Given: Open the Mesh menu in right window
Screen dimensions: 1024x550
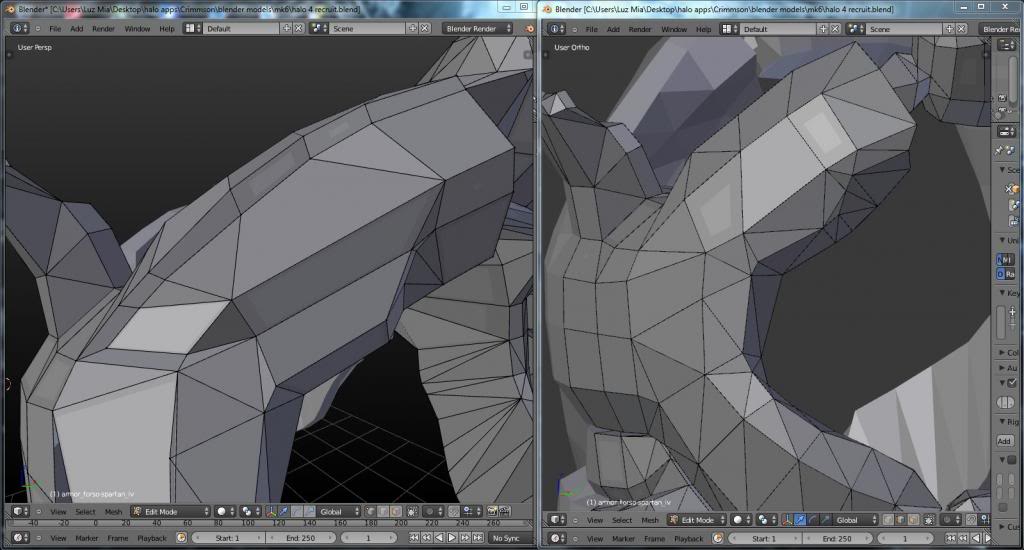Looking at the screenshot, I should click(649, 520).
